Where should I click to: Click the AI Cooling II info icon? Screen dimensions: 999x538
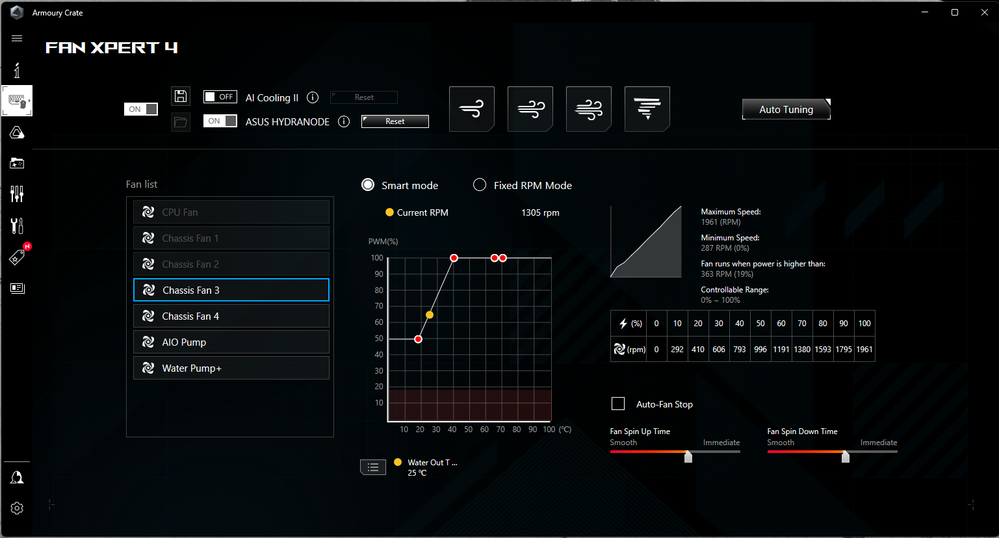click(x=313, y=98)
